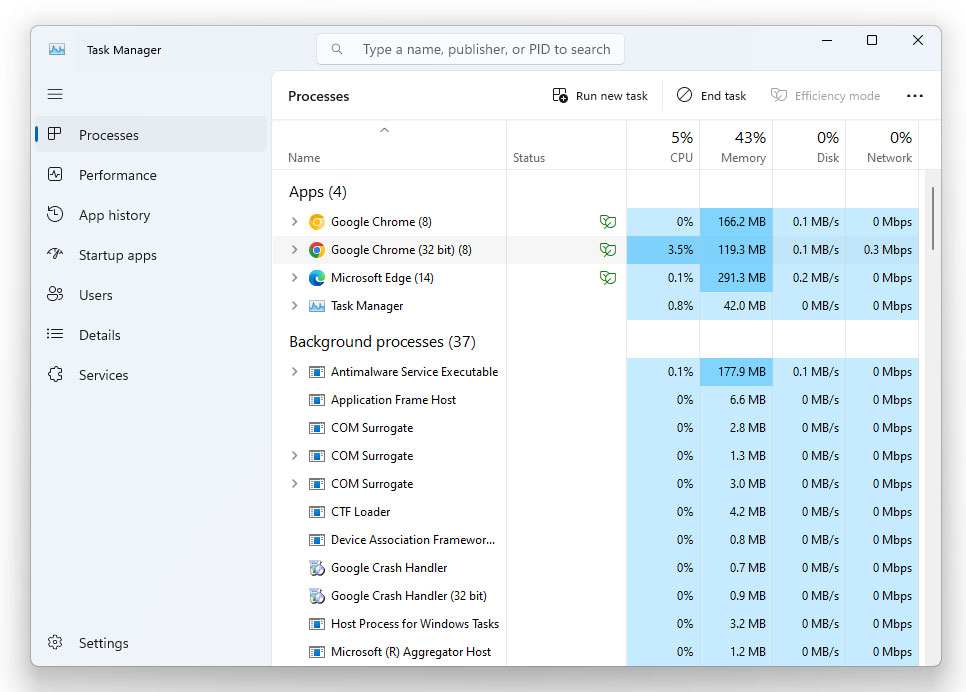Image resolution: width=966 pixels, height=692 pixels.
Task: Switch to the Details page
Action: coord(151,335)
